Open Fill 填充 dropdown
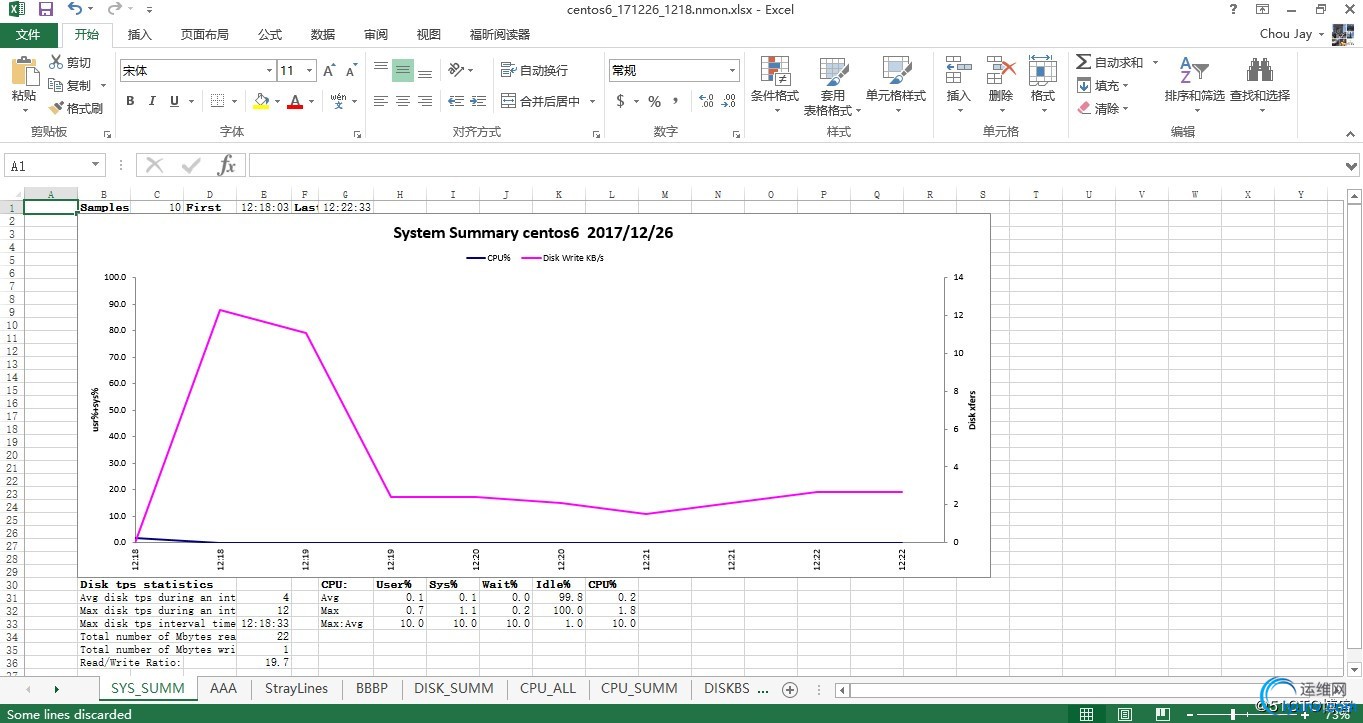Screen dimensions: 1363x723 (x=1104, y=85)
